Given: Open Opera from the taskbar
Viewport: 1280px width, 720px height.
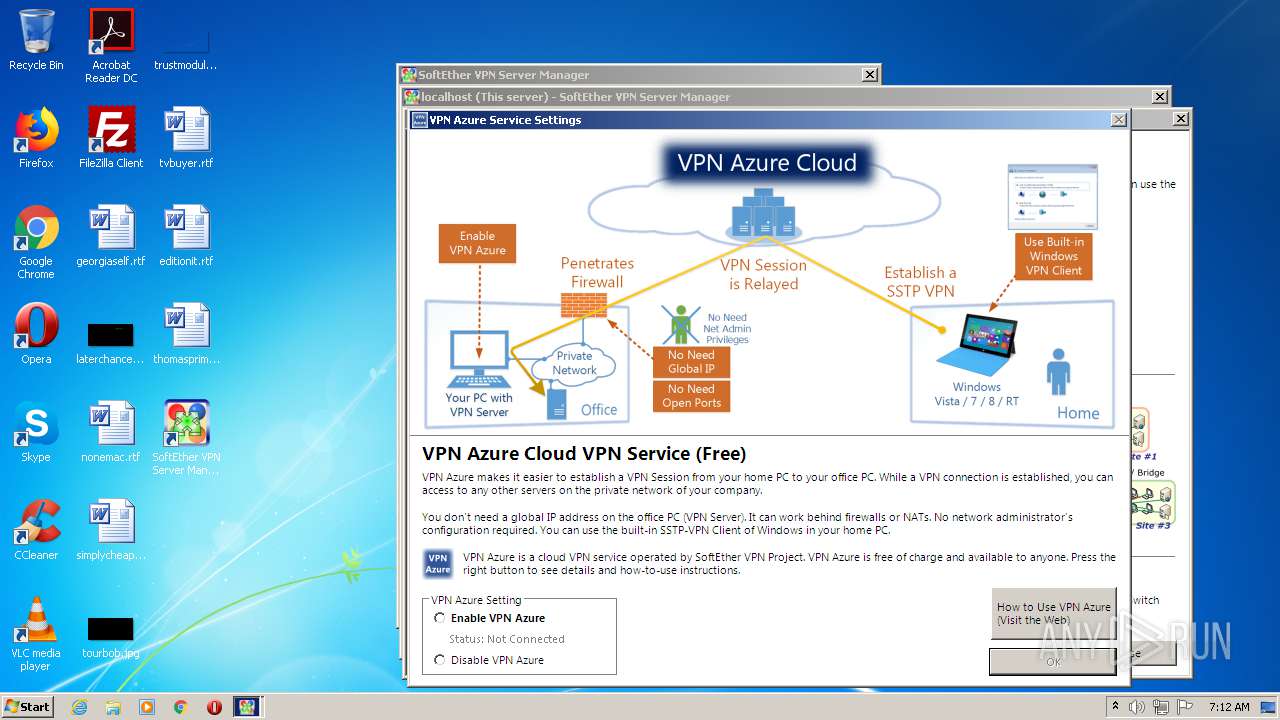Looking at the screenshot, I should pos(214,707).
